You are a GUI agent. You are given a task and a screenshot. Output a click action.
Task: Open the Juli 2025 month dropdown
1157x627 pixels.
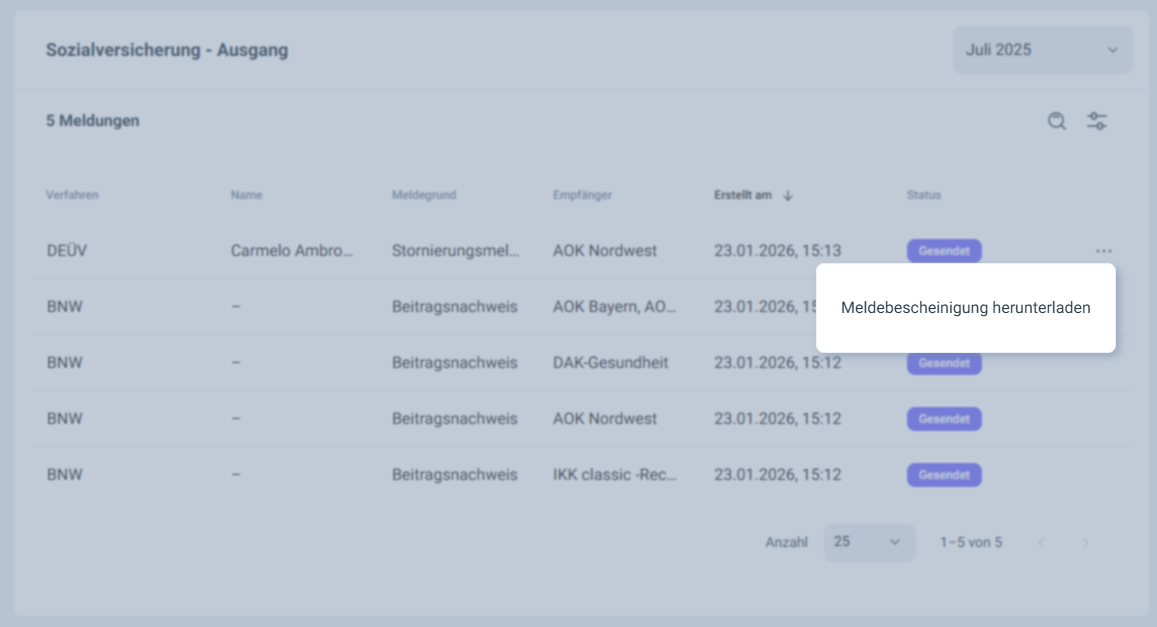[1042, 50]
